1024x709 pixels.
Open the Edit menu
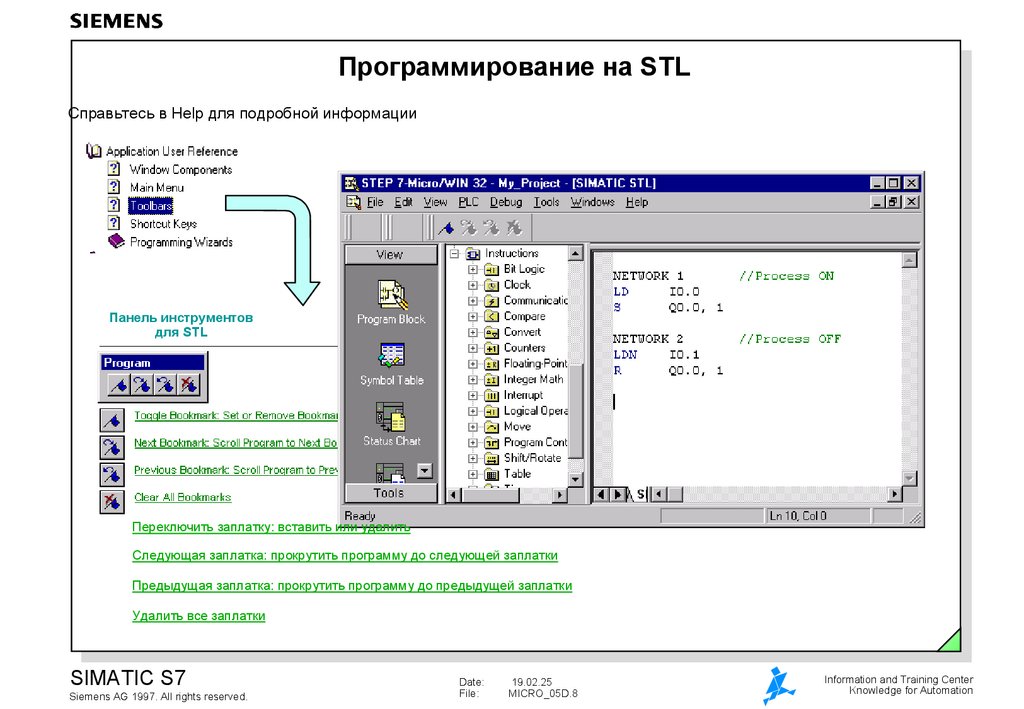(403, 202)
